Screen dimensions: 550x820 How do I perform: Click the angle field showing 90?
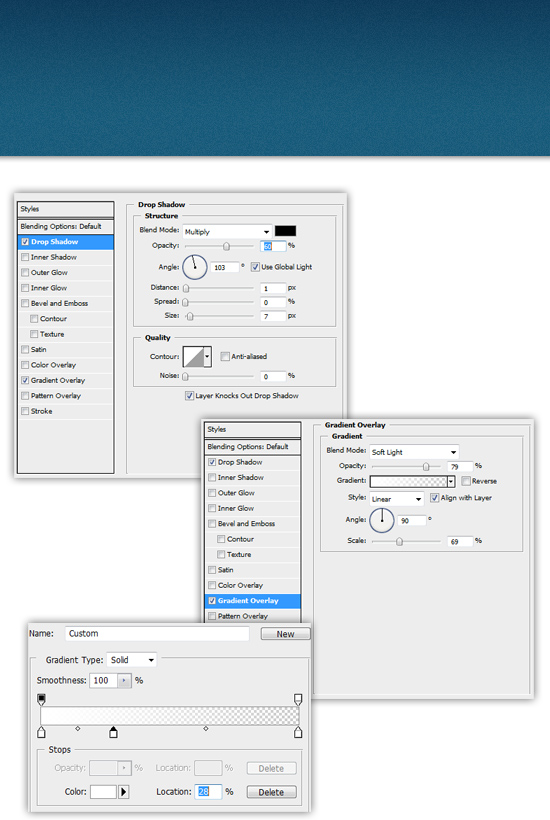[x=412, y=520]
